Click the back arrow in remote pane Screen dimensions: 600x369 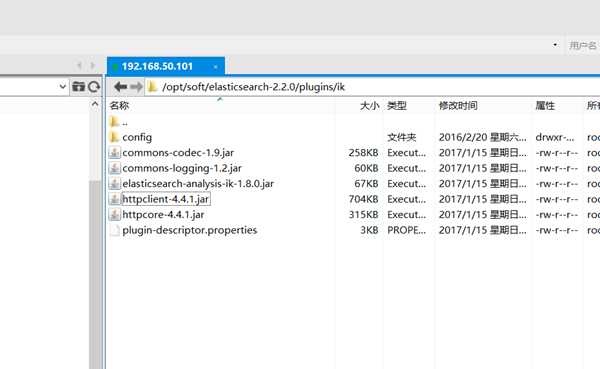click(x=121, y=87)
